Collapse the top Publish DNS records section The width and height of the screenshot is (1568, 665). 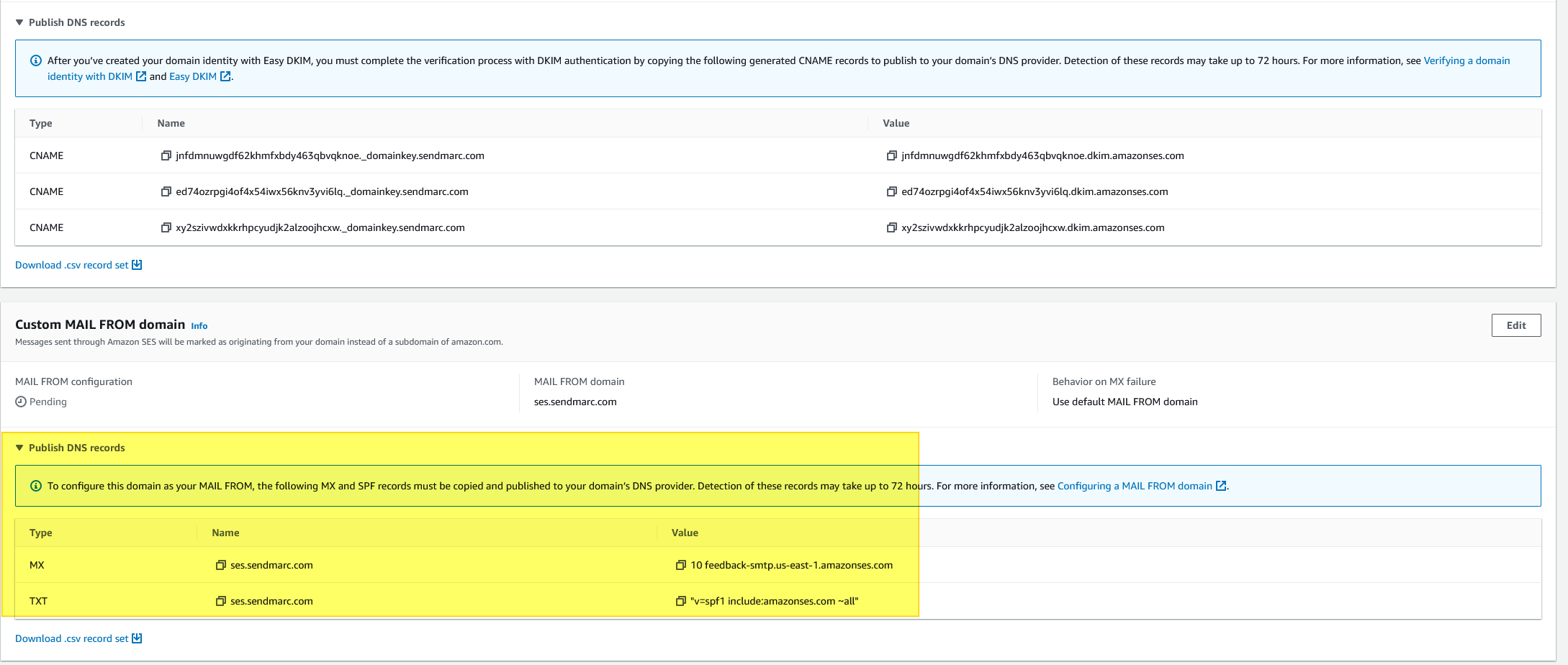point(20,22)
